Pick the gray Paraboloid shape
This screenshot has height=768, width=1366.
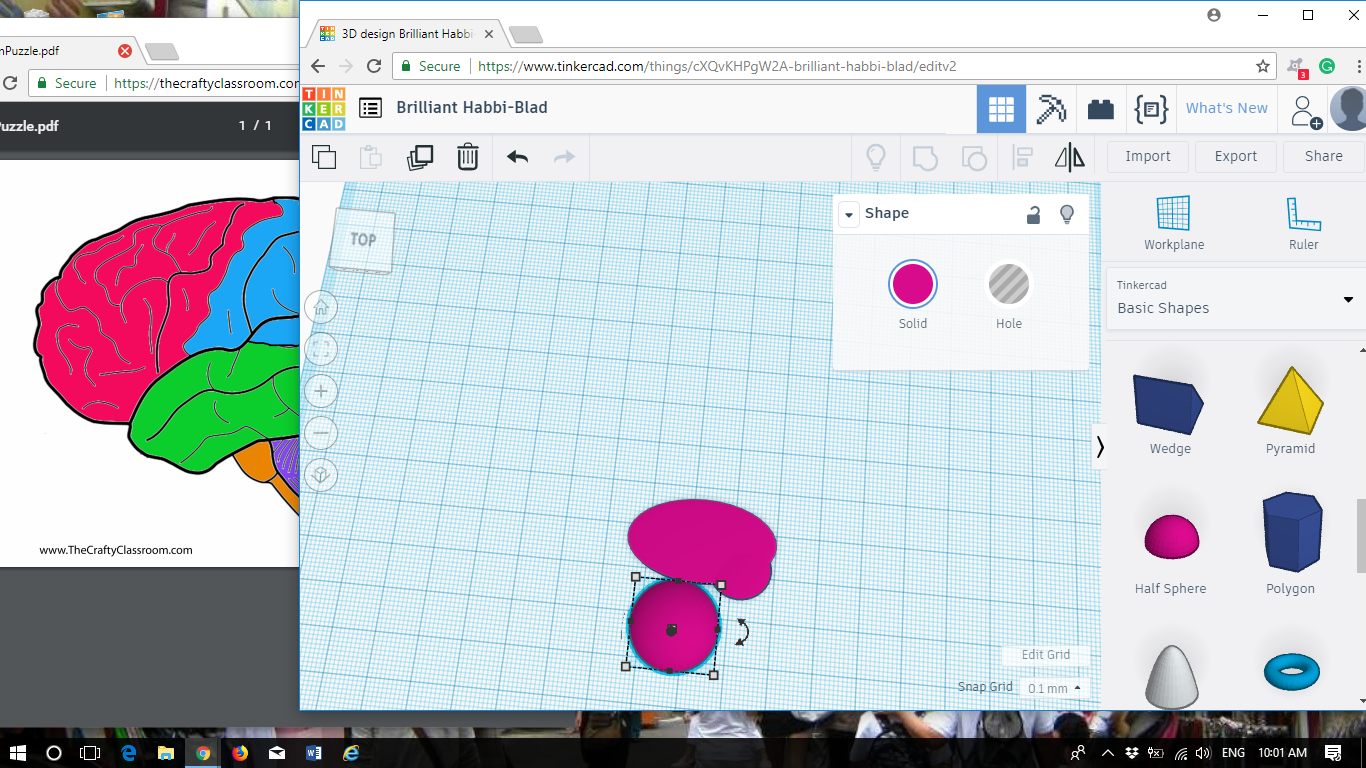point(1171,676)
